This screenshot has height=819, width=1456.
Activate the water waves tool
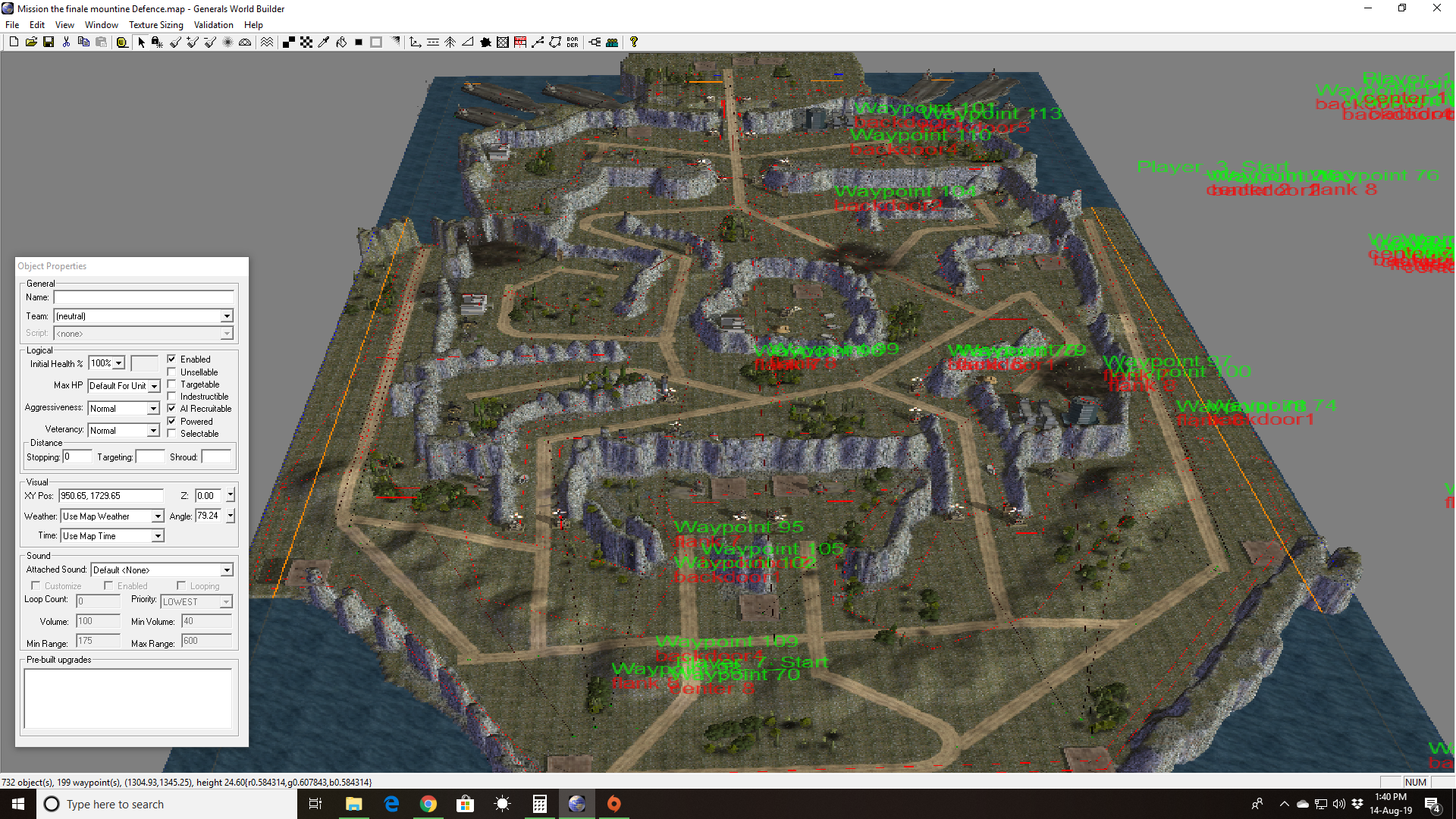tap(267, 42)
